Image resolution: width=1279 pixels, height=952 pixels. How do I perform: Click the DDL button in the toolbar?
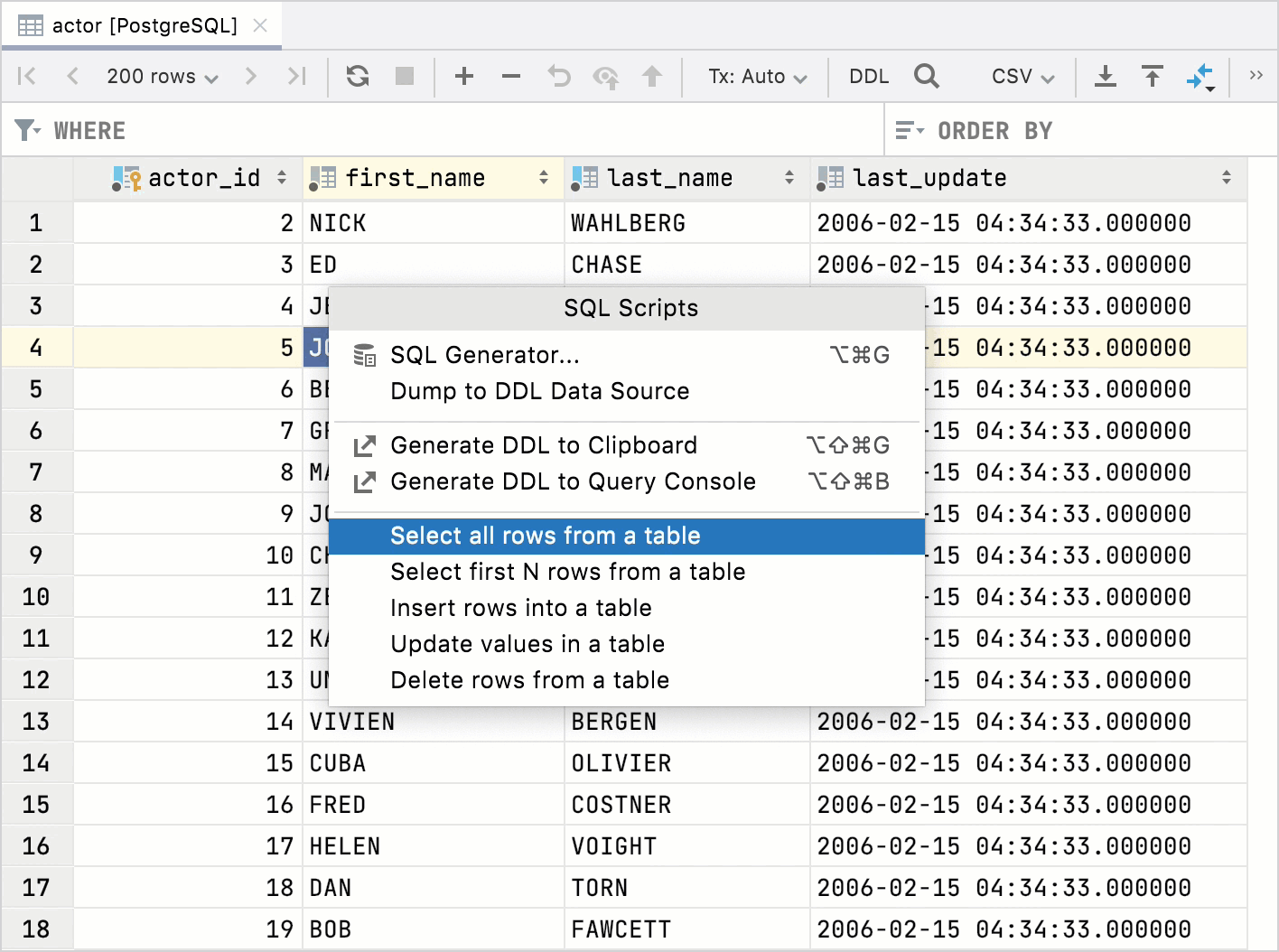coord(868,76)
